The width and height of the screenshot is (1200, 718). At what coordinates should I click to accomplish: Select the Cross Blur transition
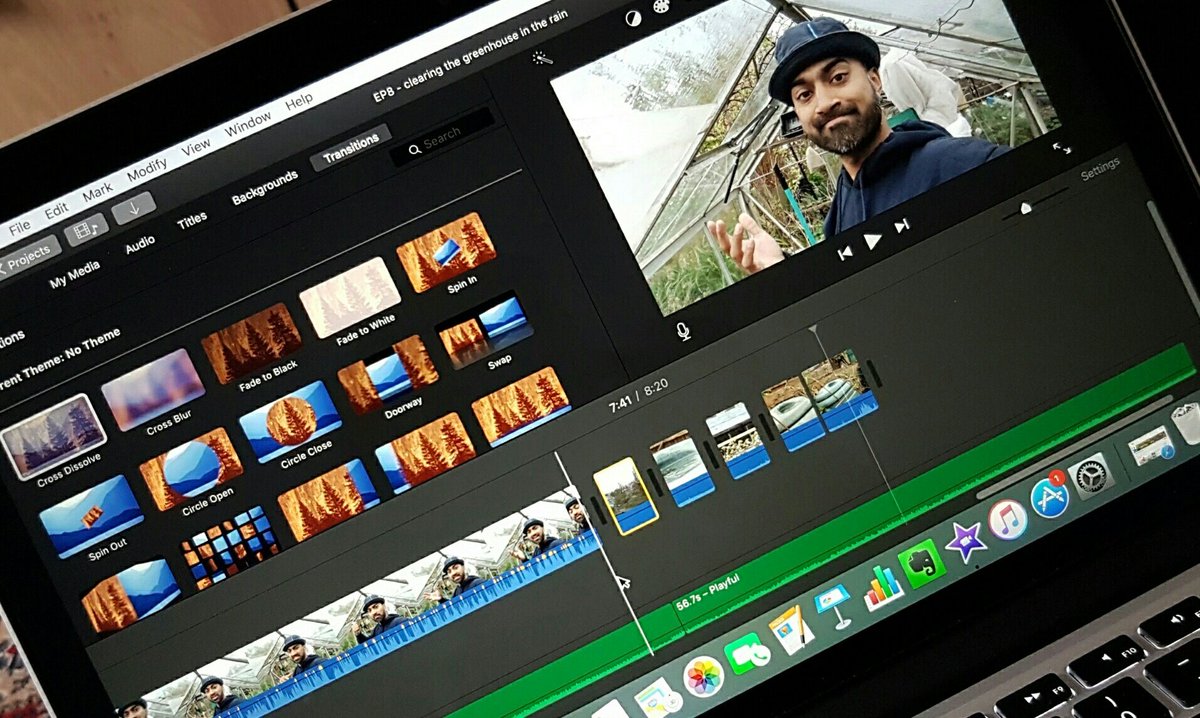(x=152, y=389)
